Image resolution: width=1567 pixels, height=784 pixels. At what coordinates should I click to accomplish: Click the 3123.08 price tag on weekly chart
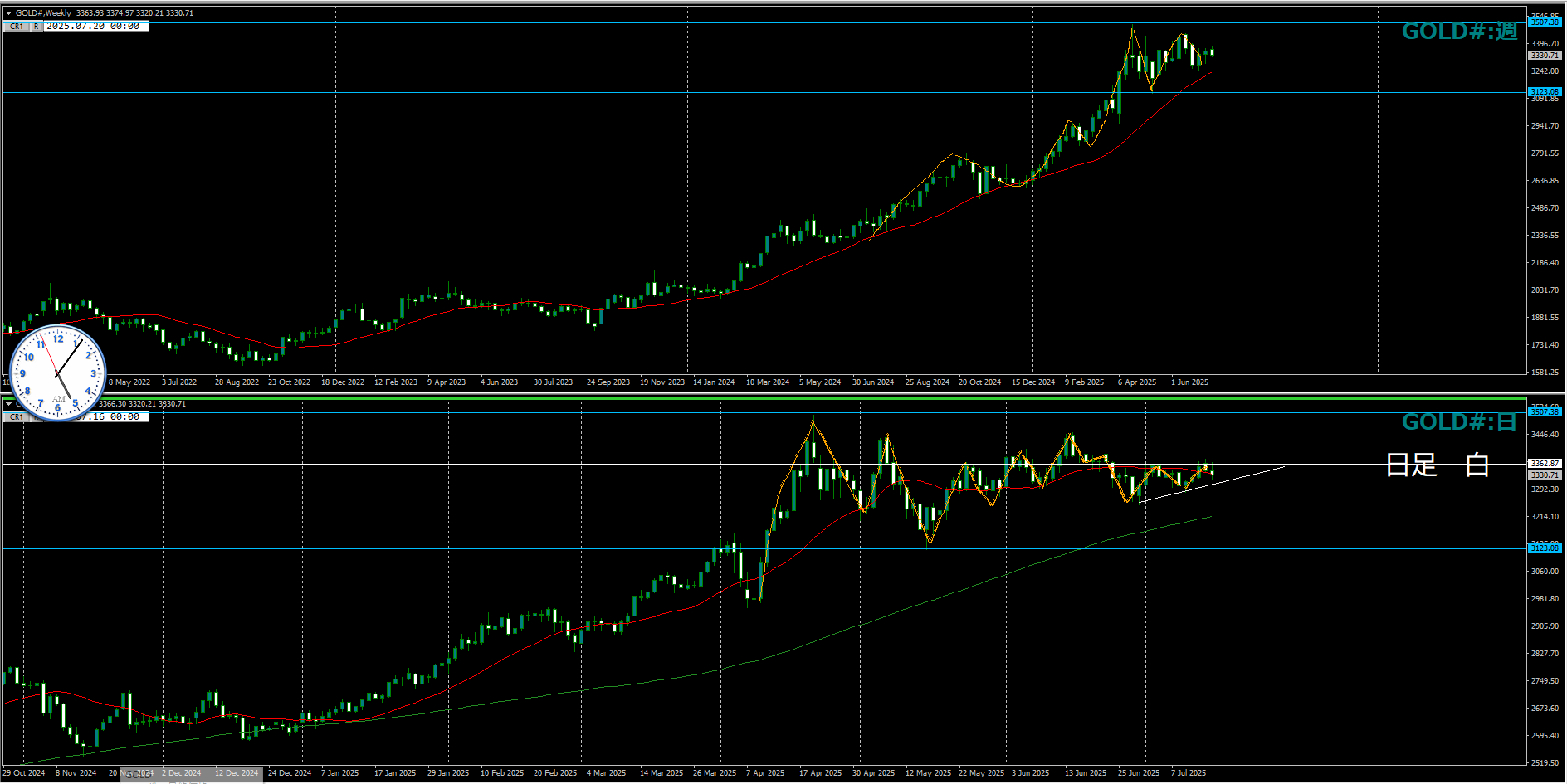1545,92
